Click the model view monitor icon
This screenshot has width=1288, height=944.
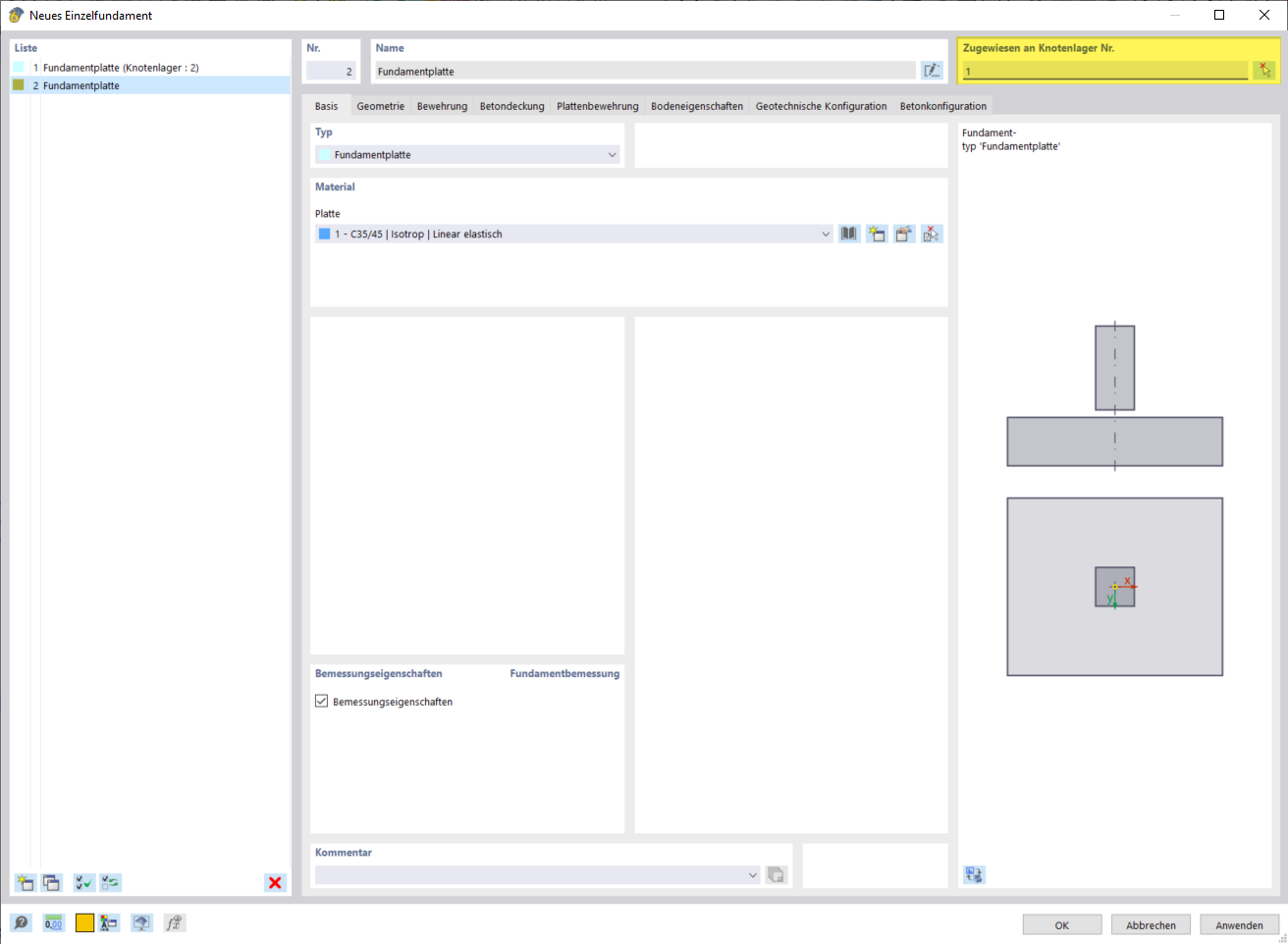(142, 923)
